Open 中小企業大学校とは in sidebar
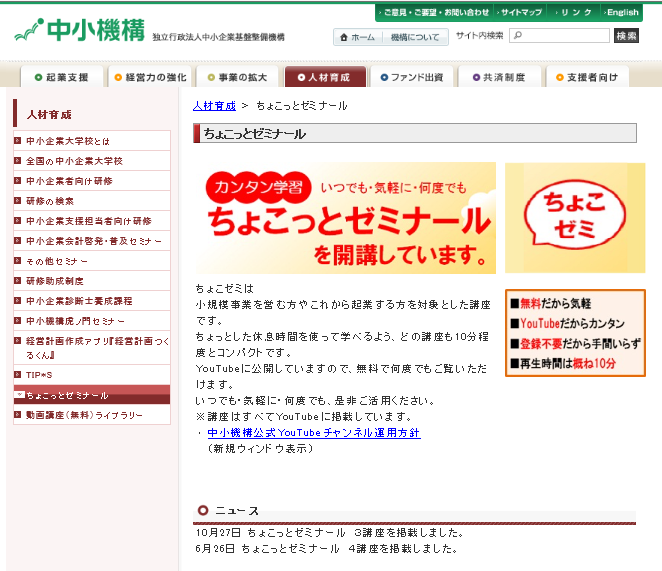Viewport: 662px width, 571px height. pos(68,141)
